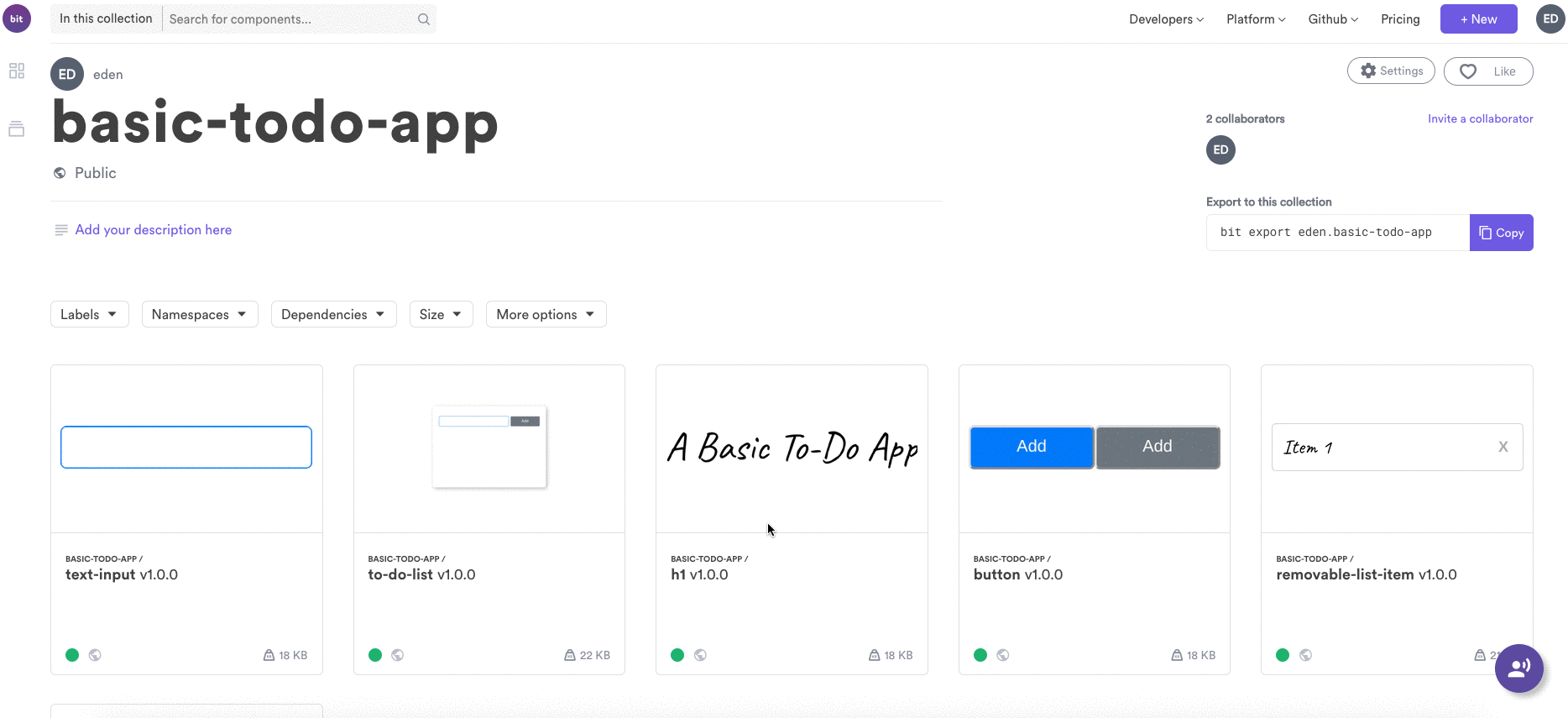Open the support chat bubble
This screenshot has width=1568, height=718.
(1519, 668)
